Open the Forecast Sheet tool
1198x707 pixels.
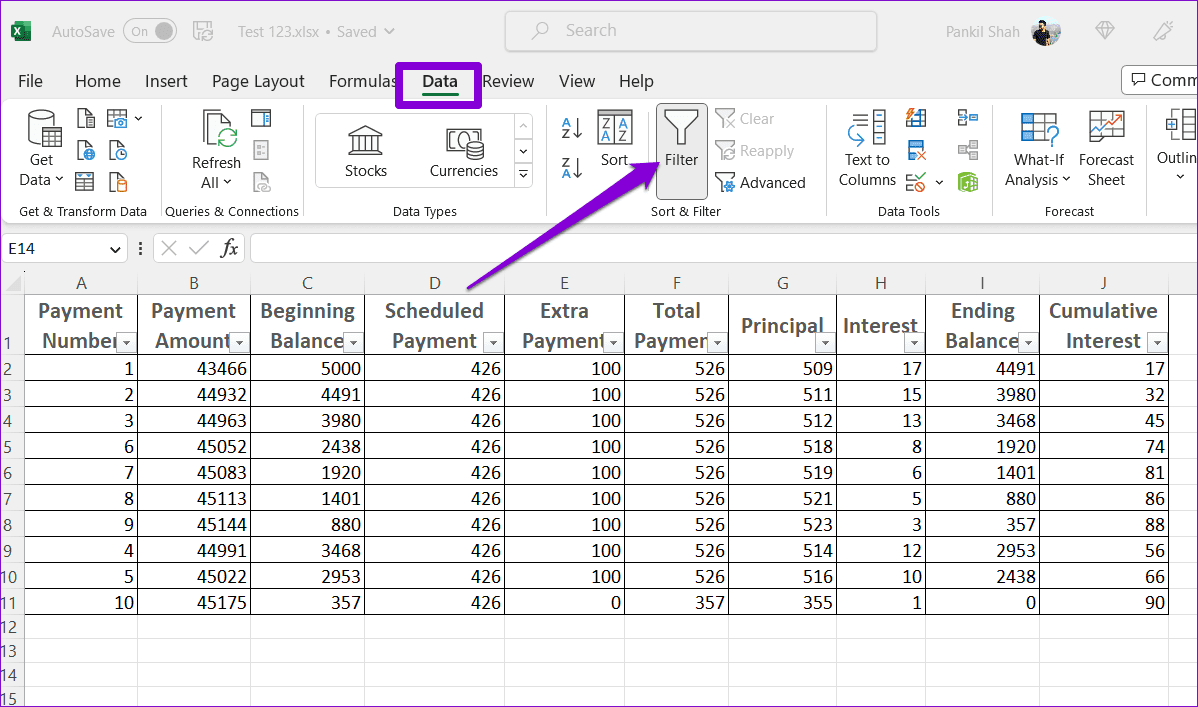(x=1106, y=148)
